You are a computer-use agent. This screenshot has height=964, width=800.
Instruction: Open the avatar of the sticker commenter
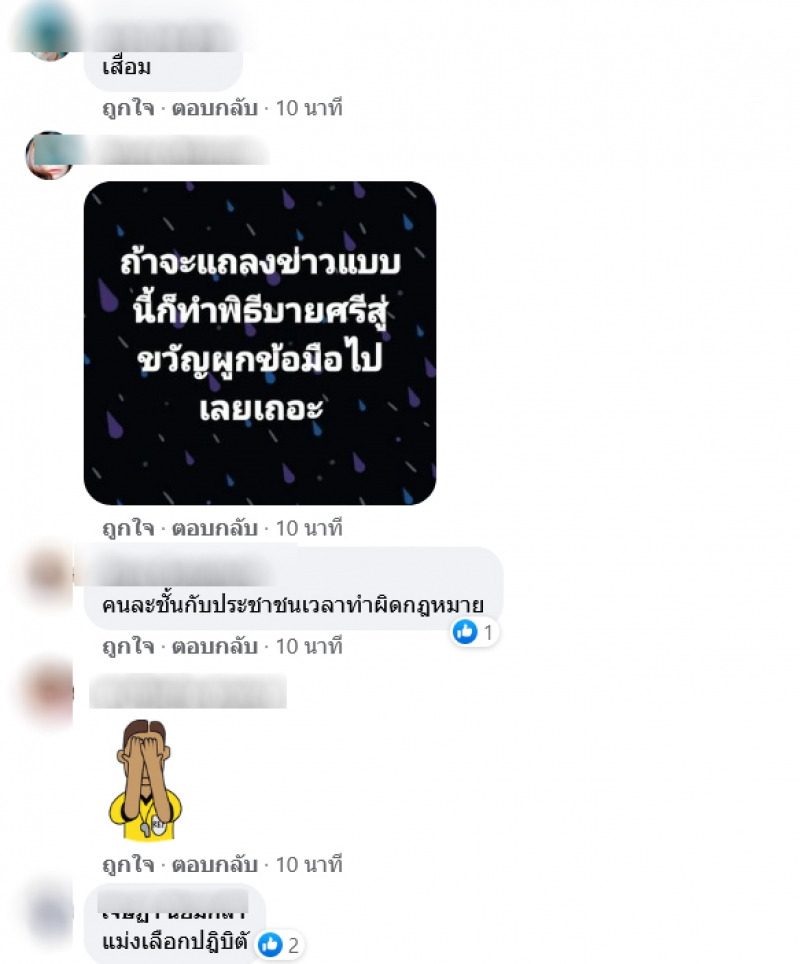(49, 692)
